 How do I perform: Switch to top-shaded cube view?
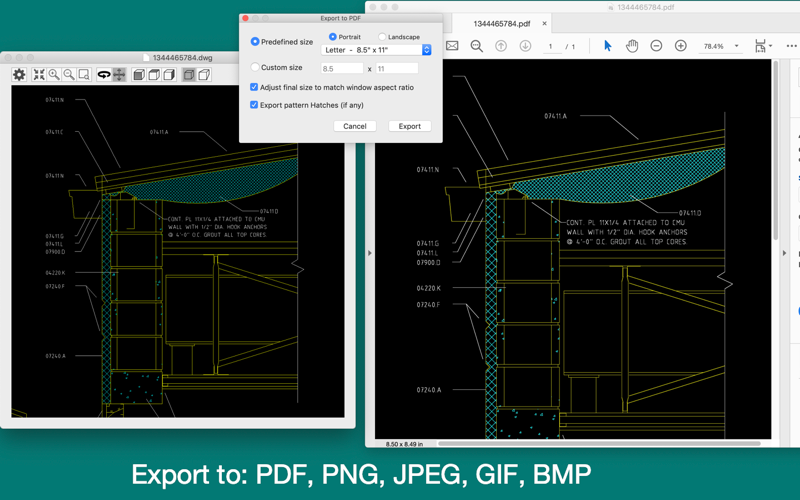pyautogui.click(x=154, y=74)
